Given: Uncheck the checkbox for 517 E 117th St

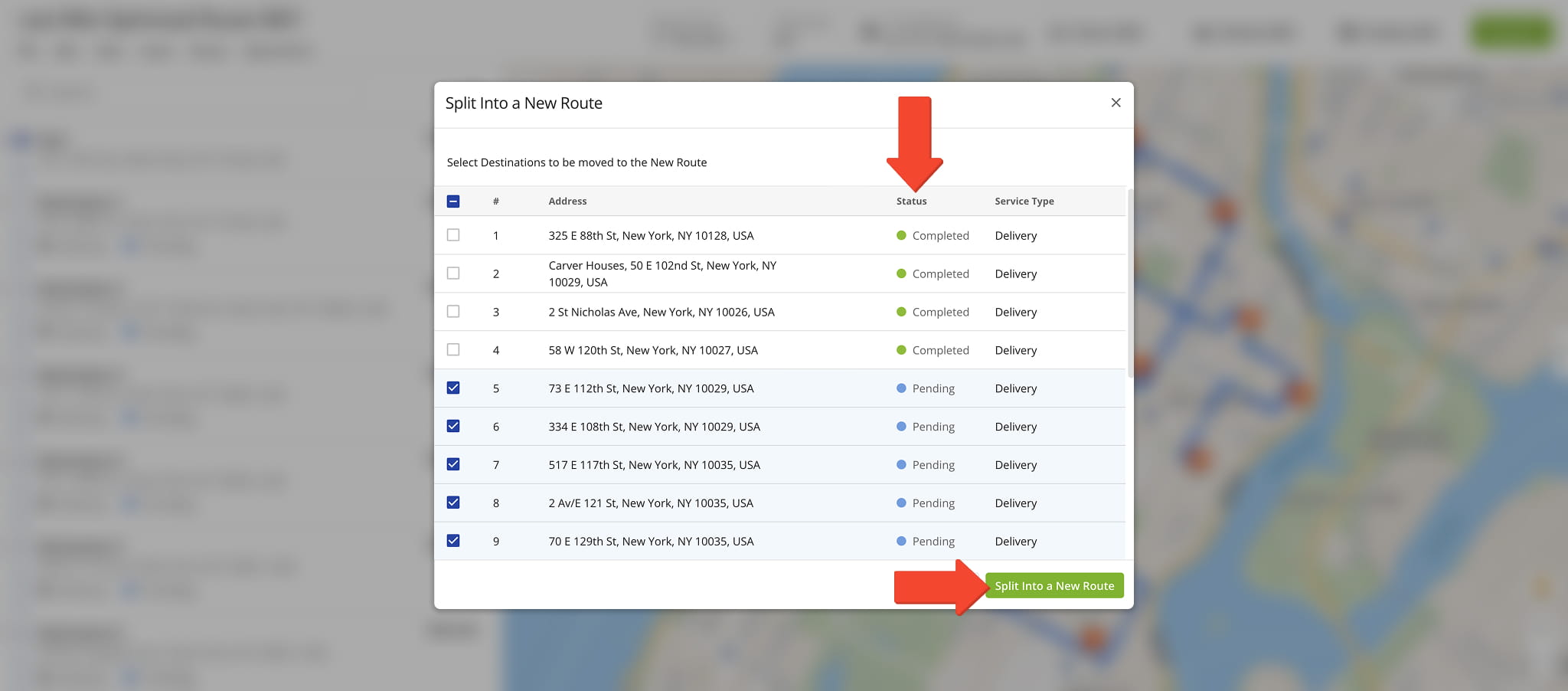Looking at the screenshot, I should 454,465.
